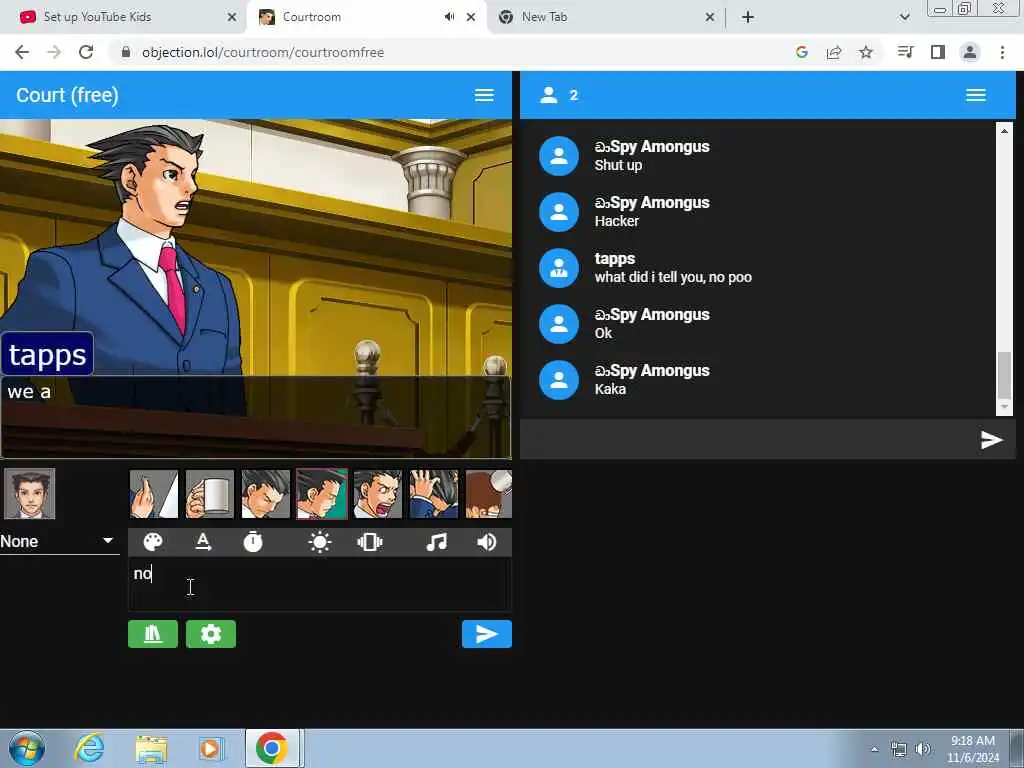Add a screen flash effect
The width and height of the screenshot is (1024, 768).
pos(320,542)
